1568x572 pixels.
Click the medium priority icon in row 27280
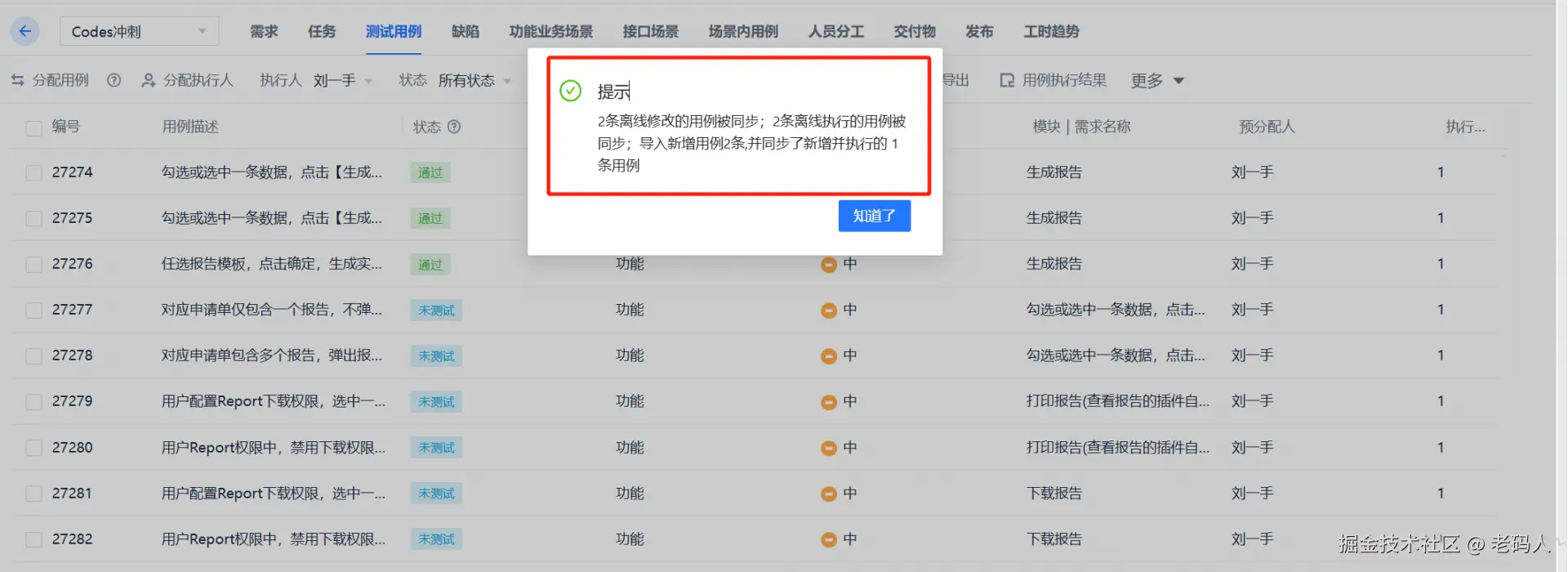[829, 448]
